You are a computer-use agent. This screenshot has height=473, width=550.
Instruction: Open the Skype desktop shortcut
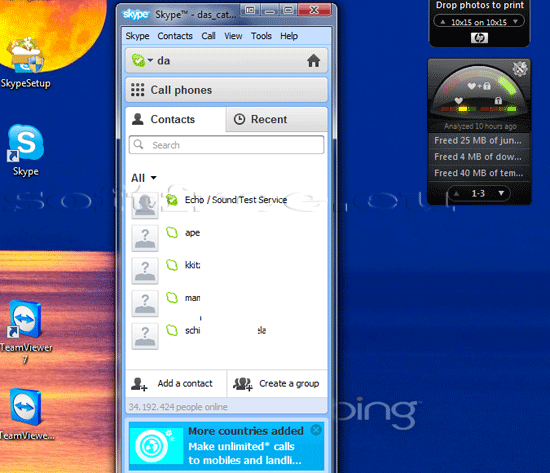tap(26, 151)
